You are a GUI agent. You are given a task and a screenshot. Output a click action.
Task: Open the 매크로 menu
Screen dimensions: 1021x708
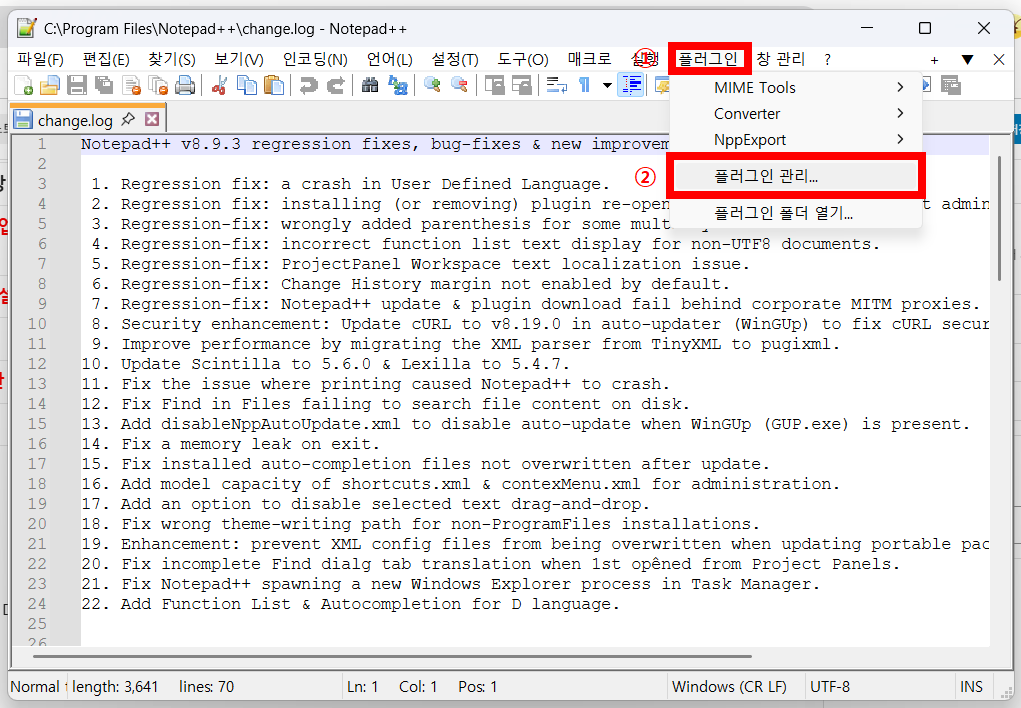point(589,59)
